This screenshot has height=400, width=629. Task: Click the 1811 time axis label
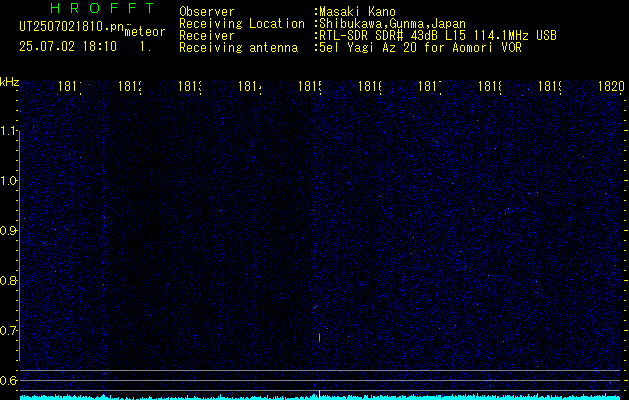pos(70,86)
